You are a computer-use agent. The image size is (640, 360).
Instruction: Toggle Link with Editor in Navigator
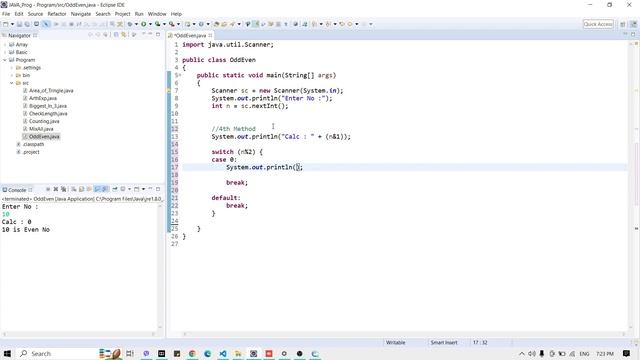click(124, 35)
